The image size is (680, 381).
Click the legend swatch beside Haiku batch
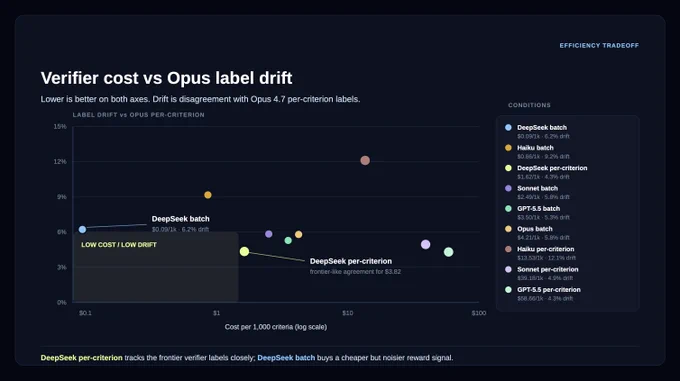click(508, 148)
